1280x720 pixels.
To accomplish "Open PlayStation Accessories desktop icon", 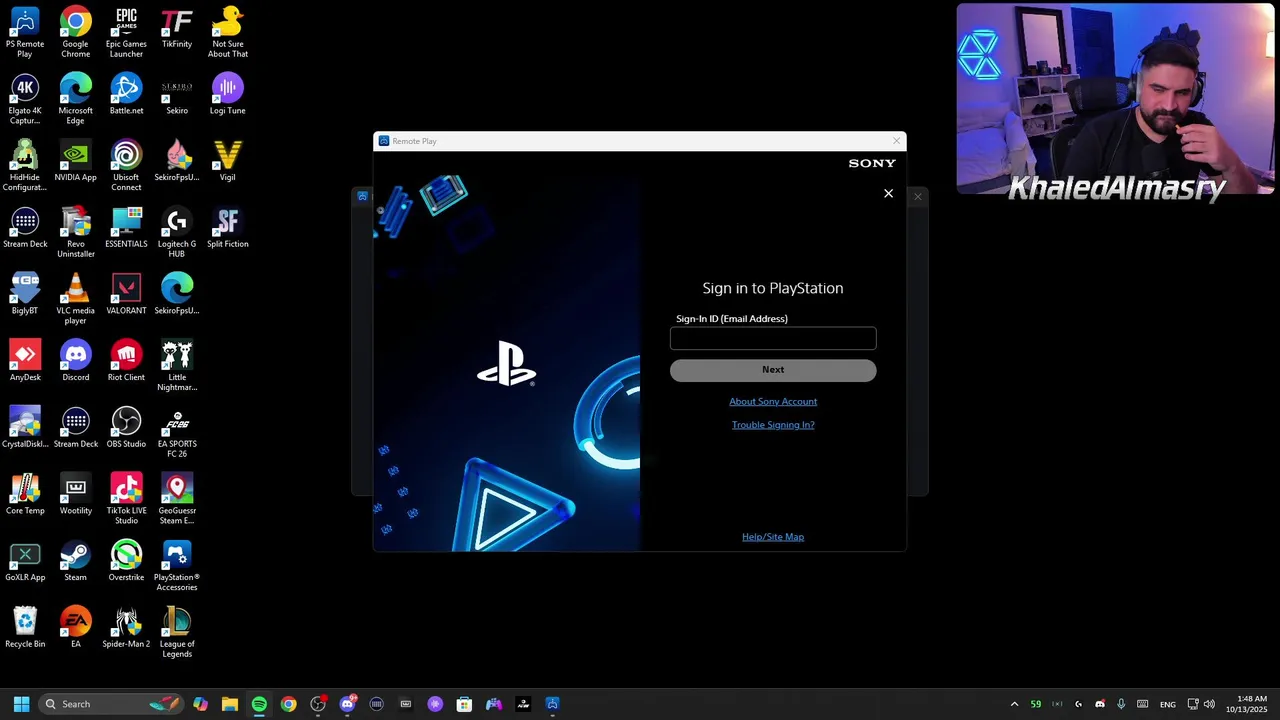I will point(177,566).
